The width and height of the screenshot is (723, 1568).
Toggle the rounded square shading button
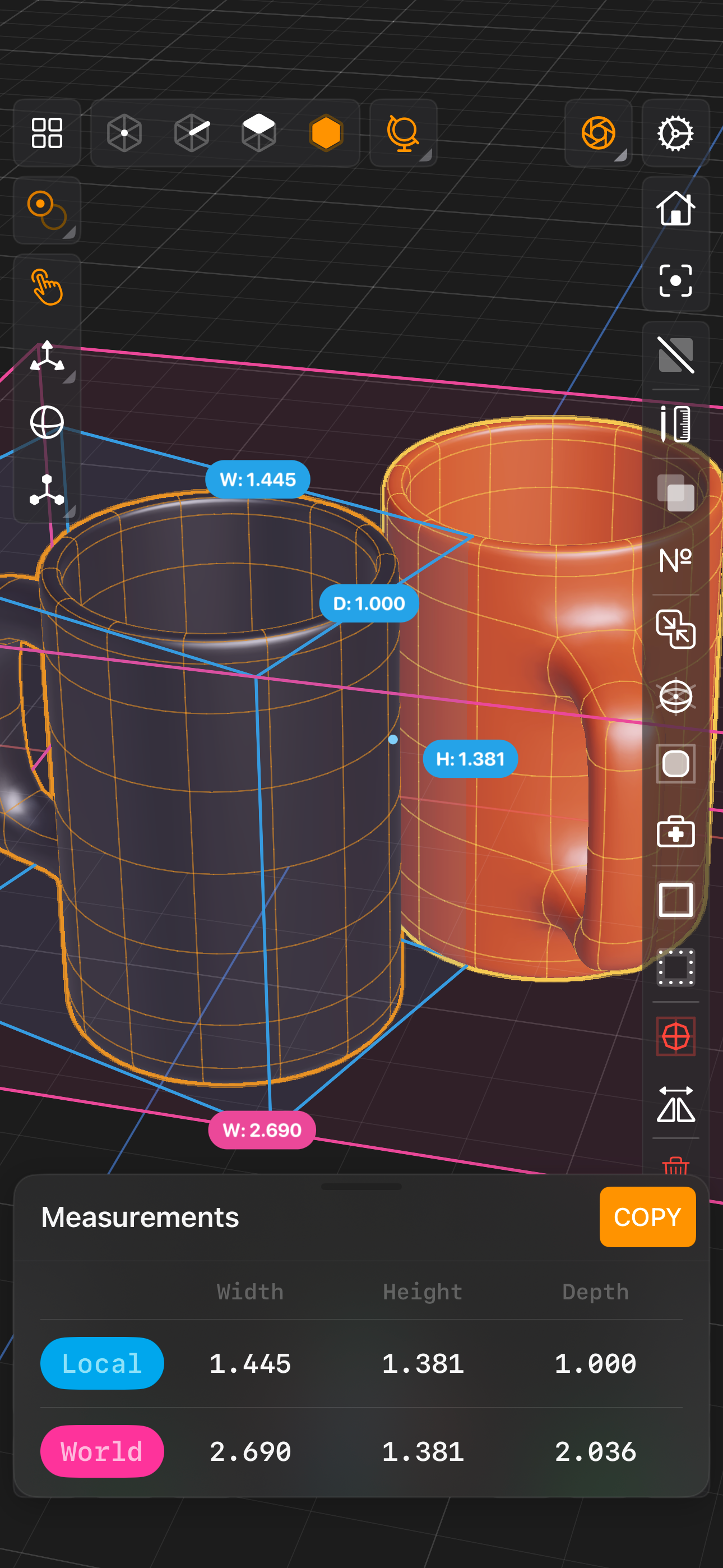675,764
